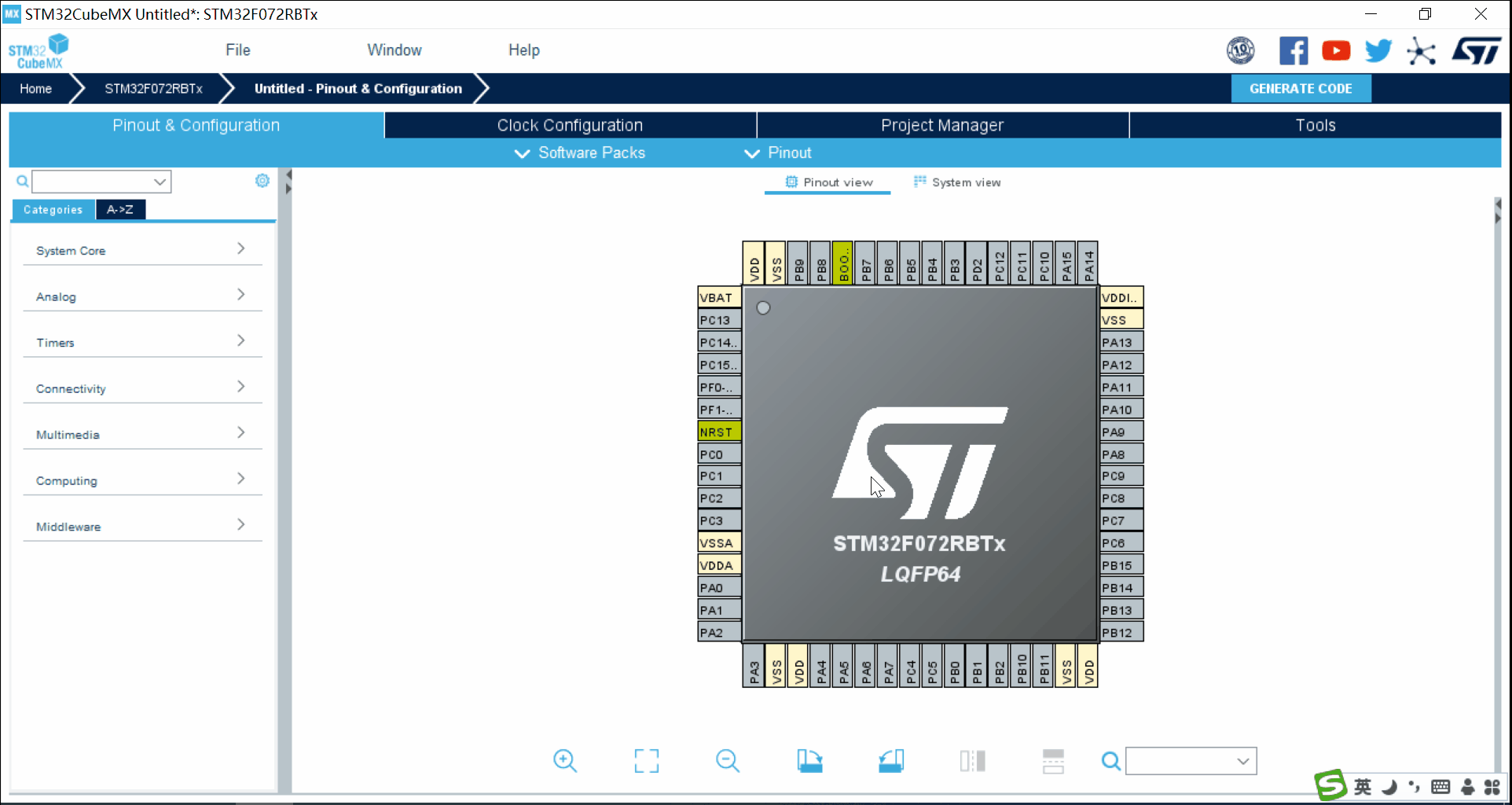This screenshot has height=805, width=1512.
Task: Expand the Middleware category
Action: coord(142,526)
